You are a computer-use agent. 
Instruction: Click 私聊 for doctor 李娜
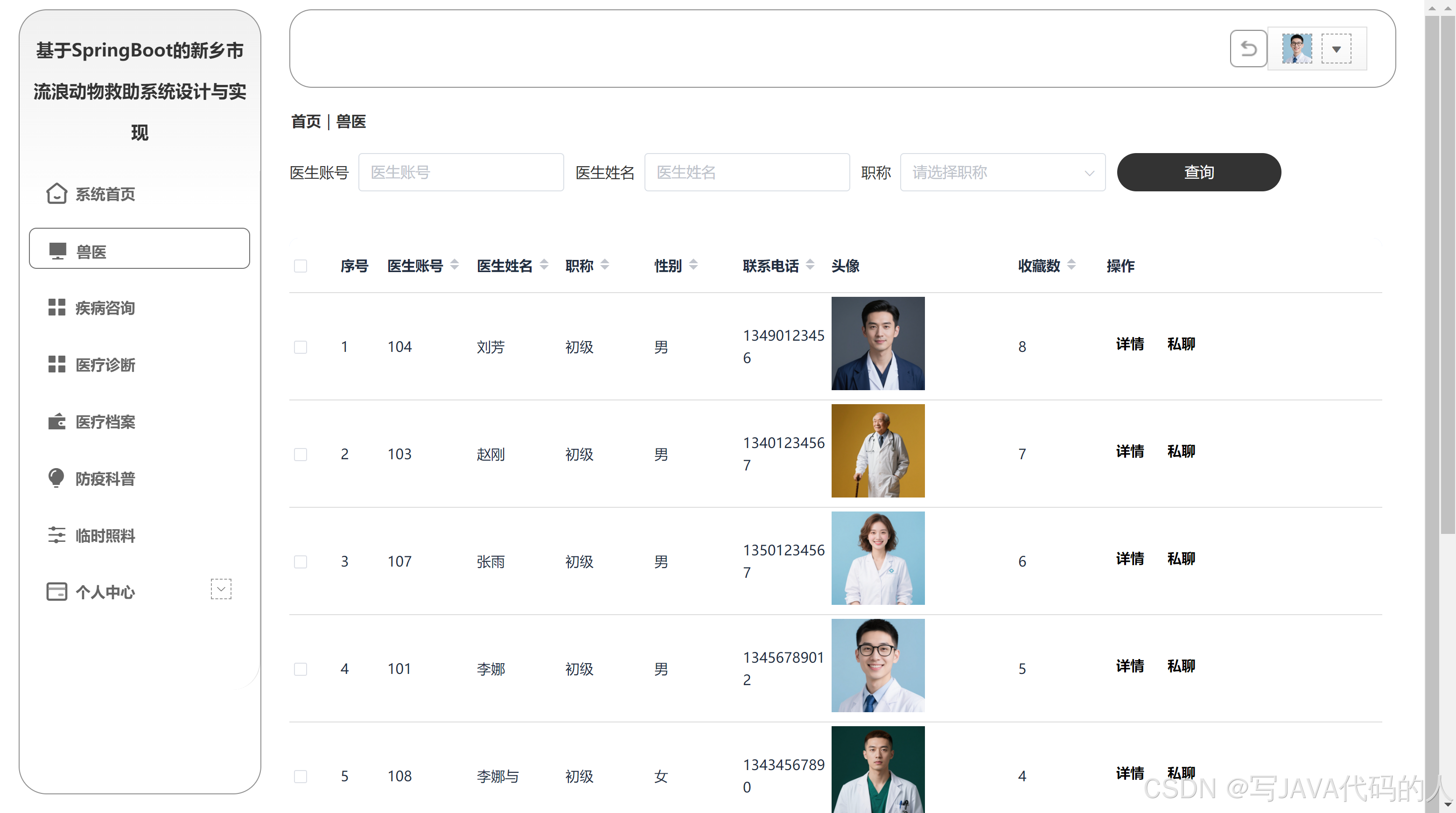[1181, 666]
